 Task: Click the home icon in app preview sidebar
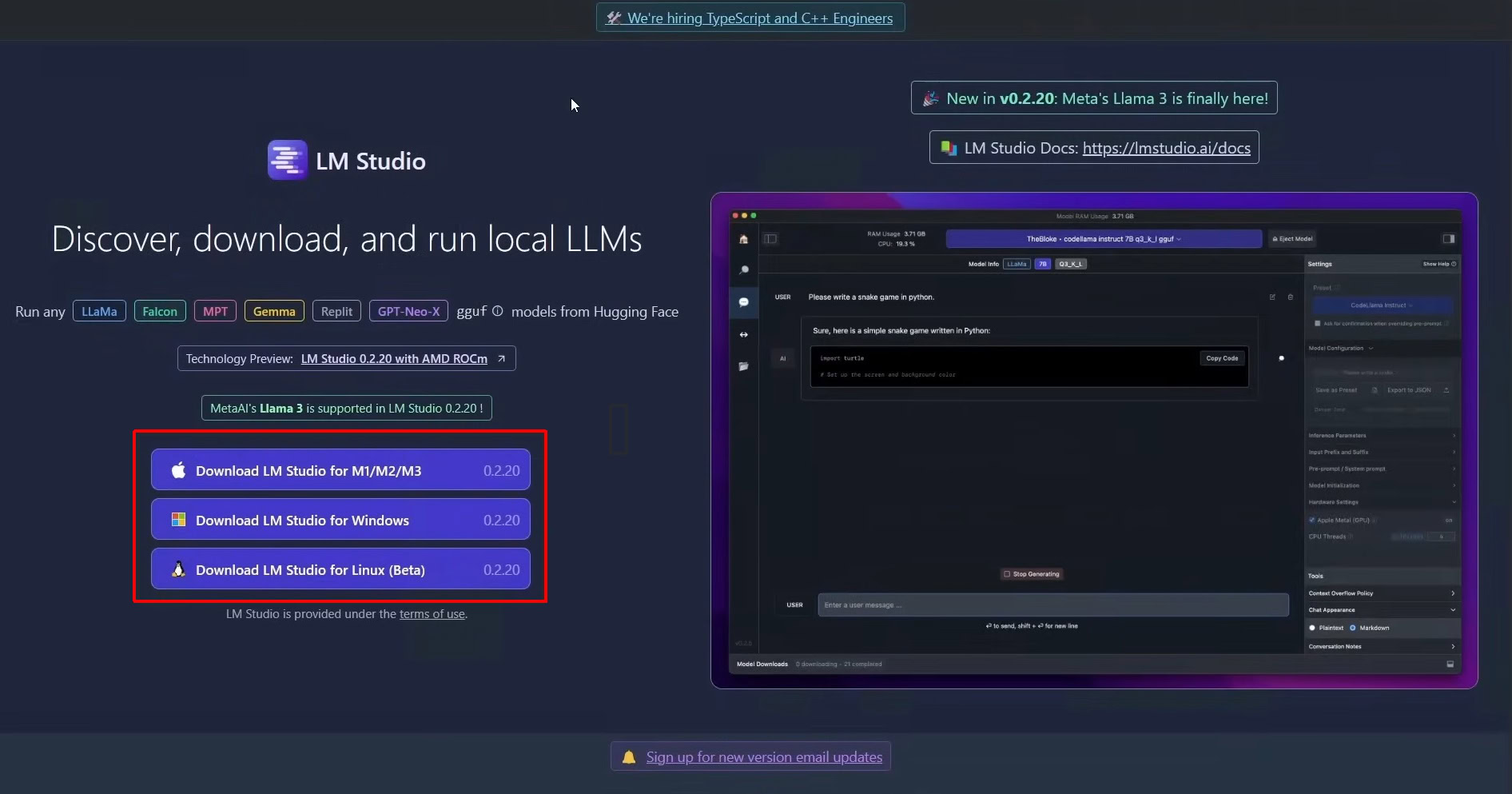pyautogui.click(x=744, y=239)
